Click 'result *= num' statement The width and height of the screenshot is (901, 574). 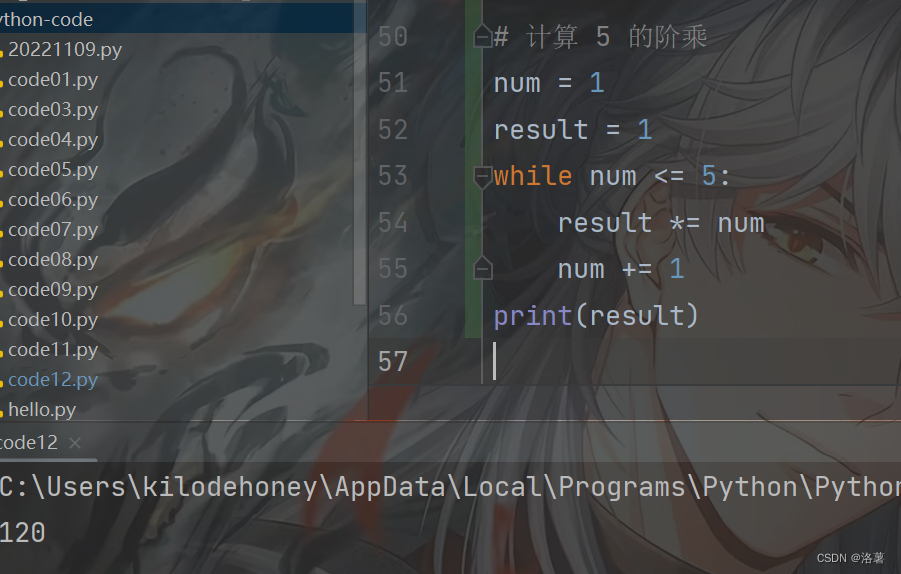click(x=661, y=223)
